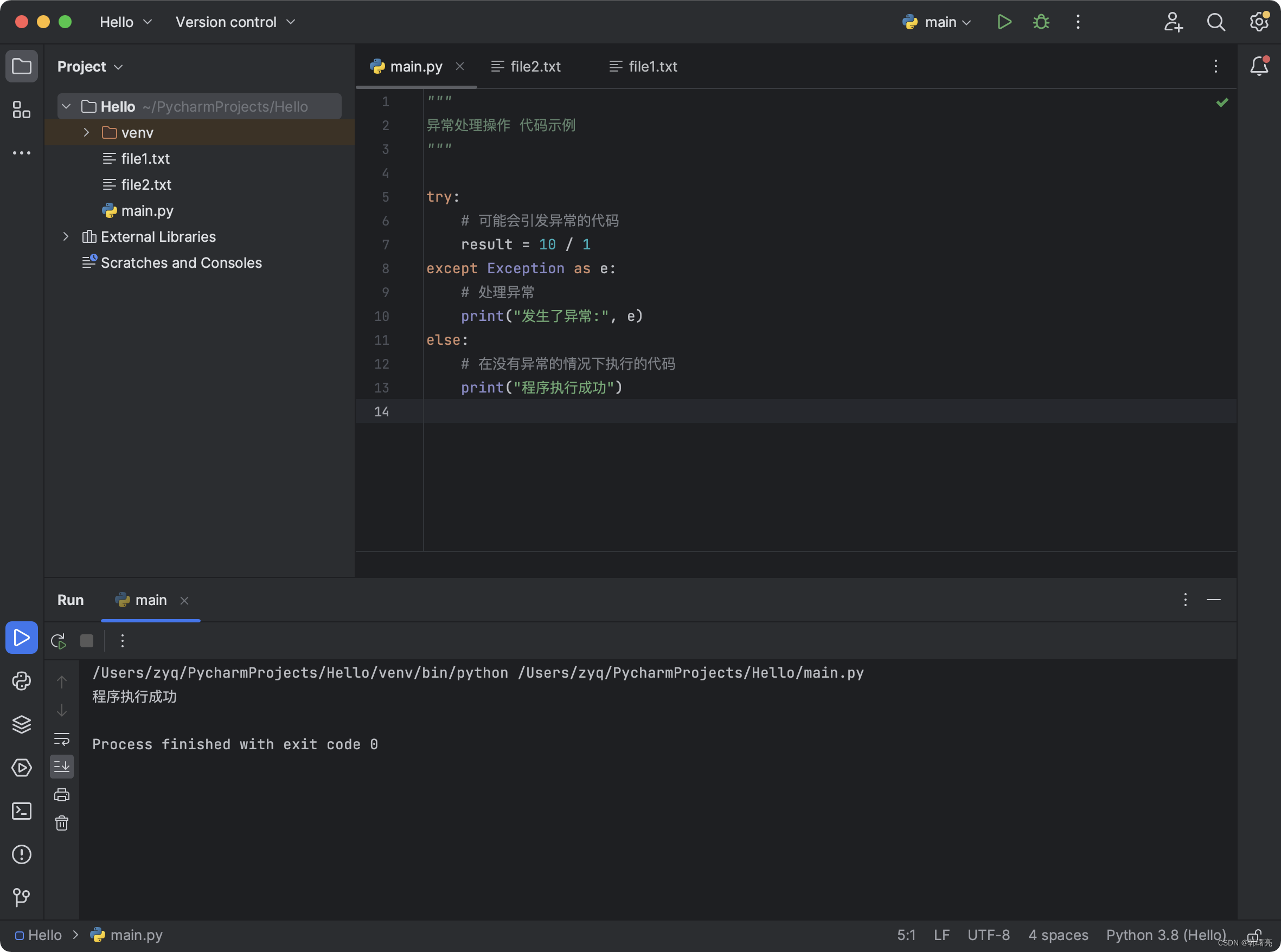Close the main.py editor tab
This screenshot has width=1281, height=952.
(459, 66)
